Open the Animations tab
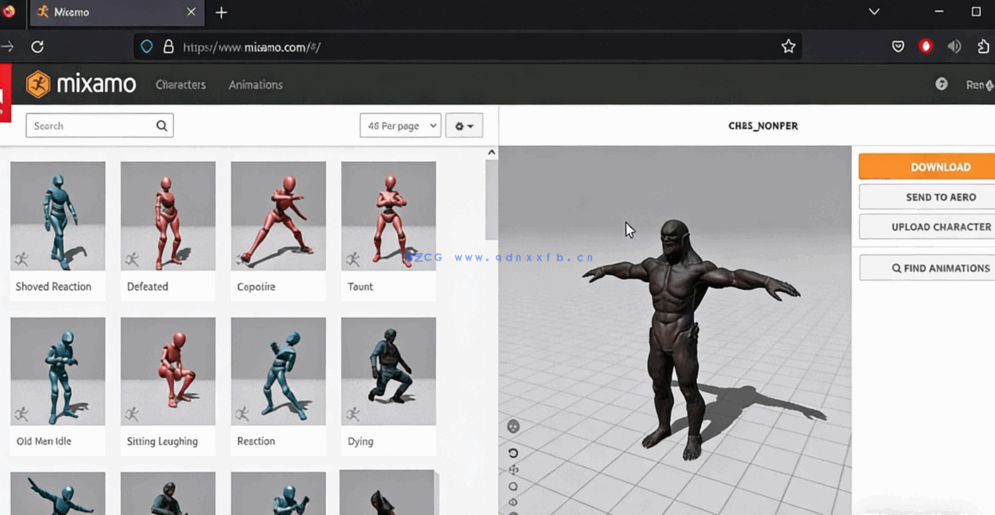The height and width of the screenshot is (515, 995). click(x=256, y=84)
